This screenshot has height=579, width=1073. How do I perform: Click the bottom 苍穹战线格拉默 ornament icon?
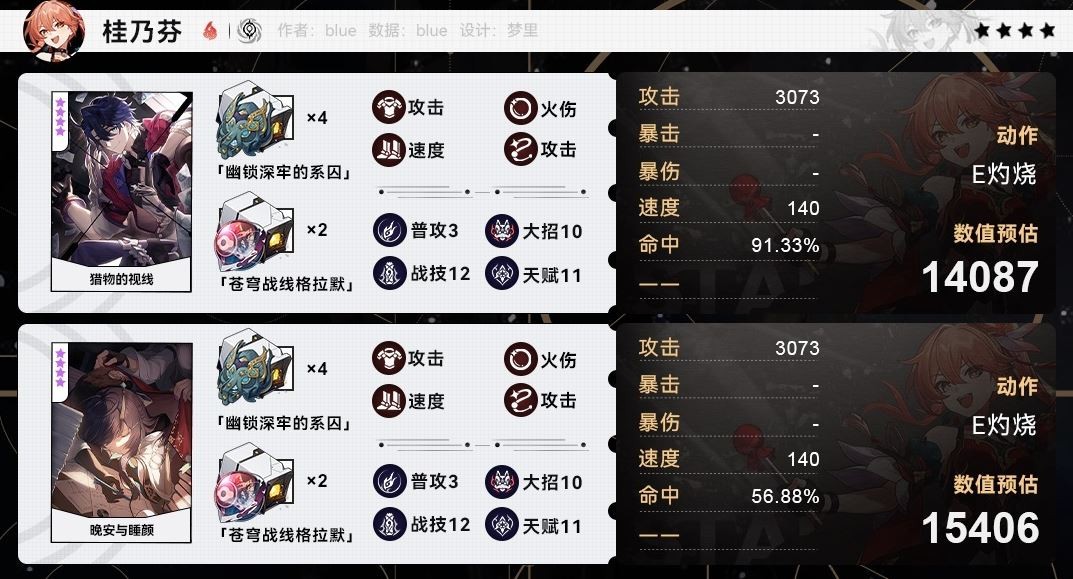pos(255,485)
